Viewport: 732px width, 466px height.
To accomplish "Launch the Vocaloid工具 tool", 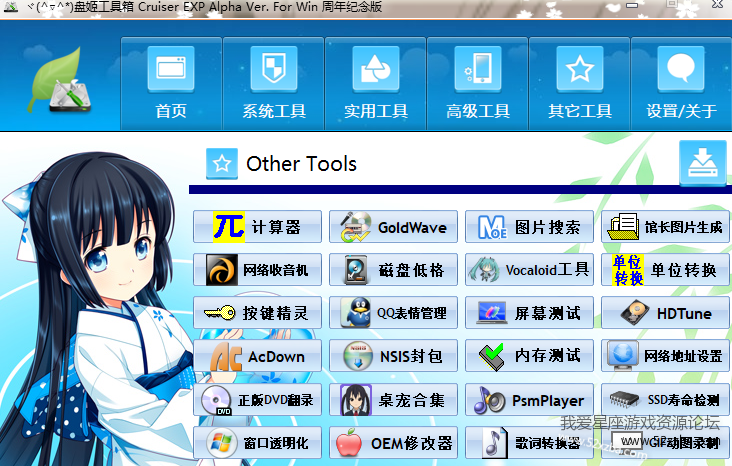I will coord(530,270).
